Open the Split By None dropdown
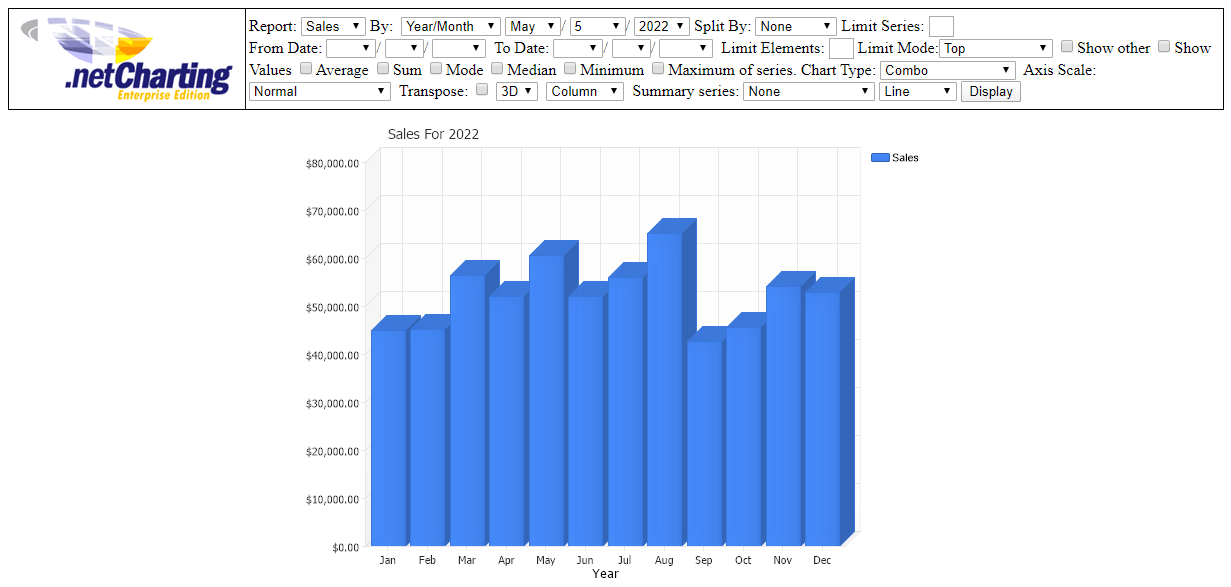 click(795, 27)
